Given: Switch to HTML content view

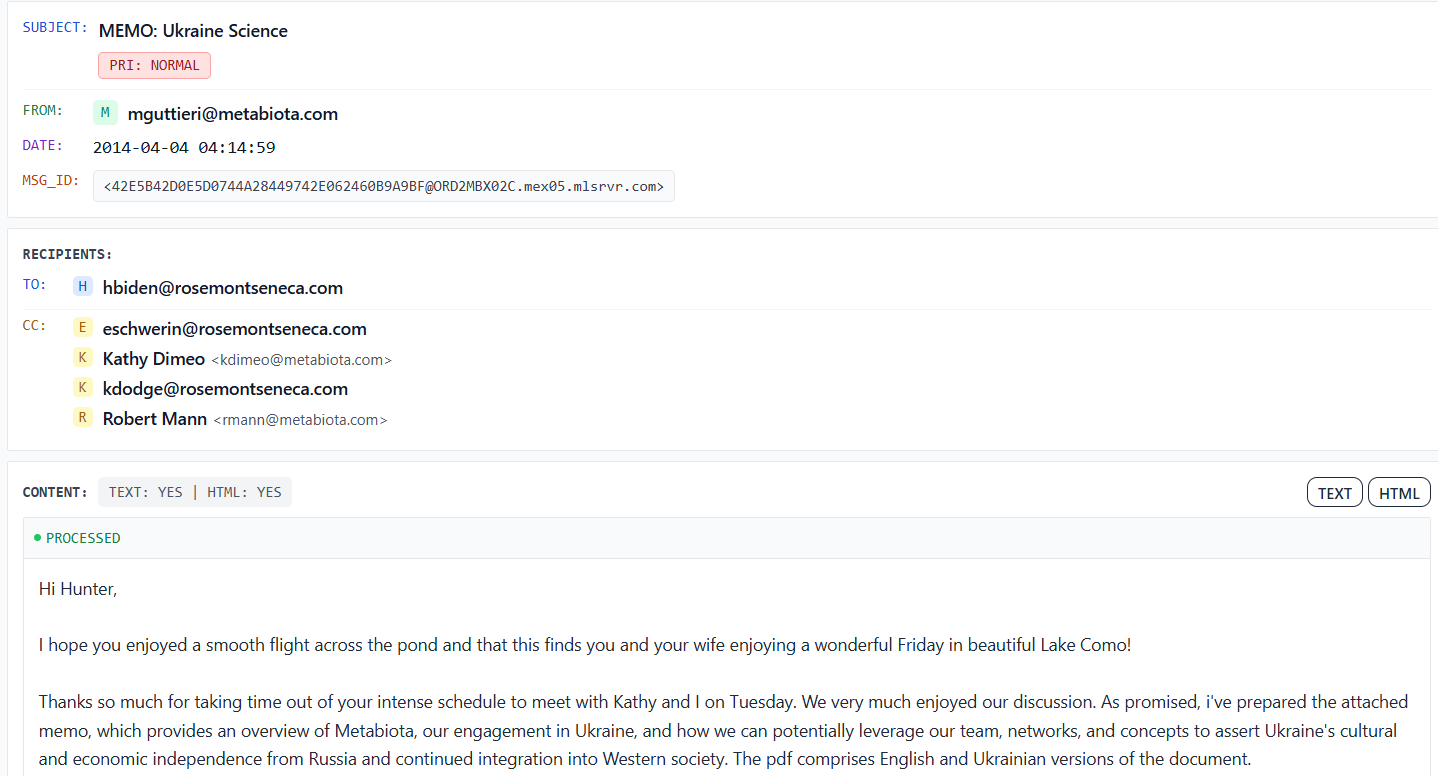Looking at the screenshot, I should [1399, 492].
